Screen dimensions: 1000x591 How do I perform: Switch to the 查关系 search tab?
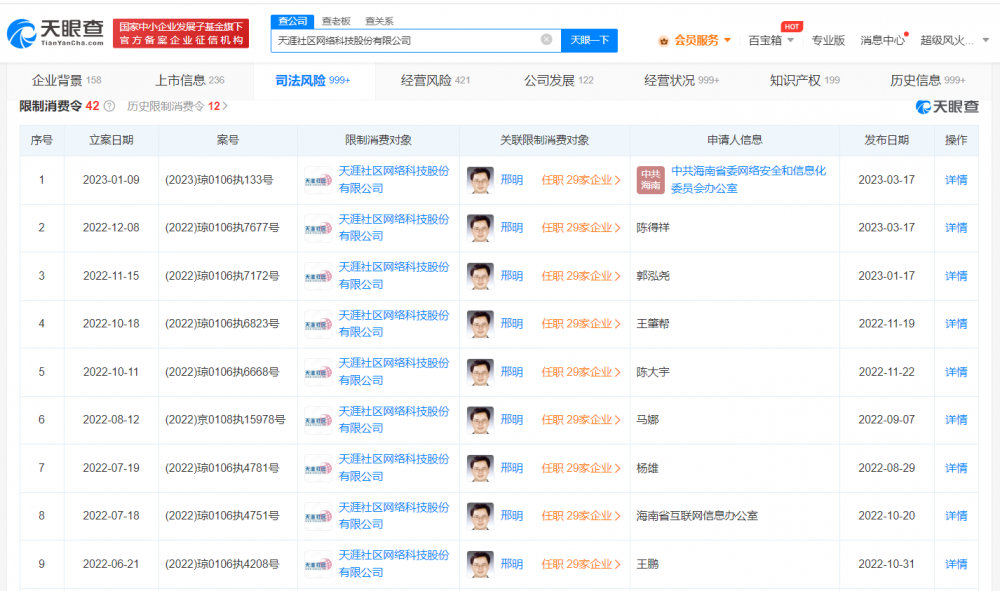tap(379, 21)
